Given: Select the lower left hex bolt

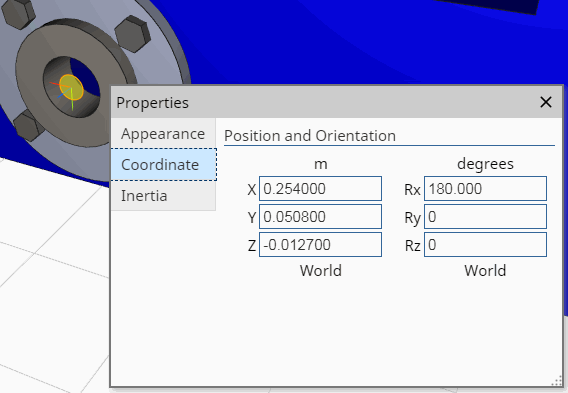Looking at the screenshot, I should (x=28, y=125).
